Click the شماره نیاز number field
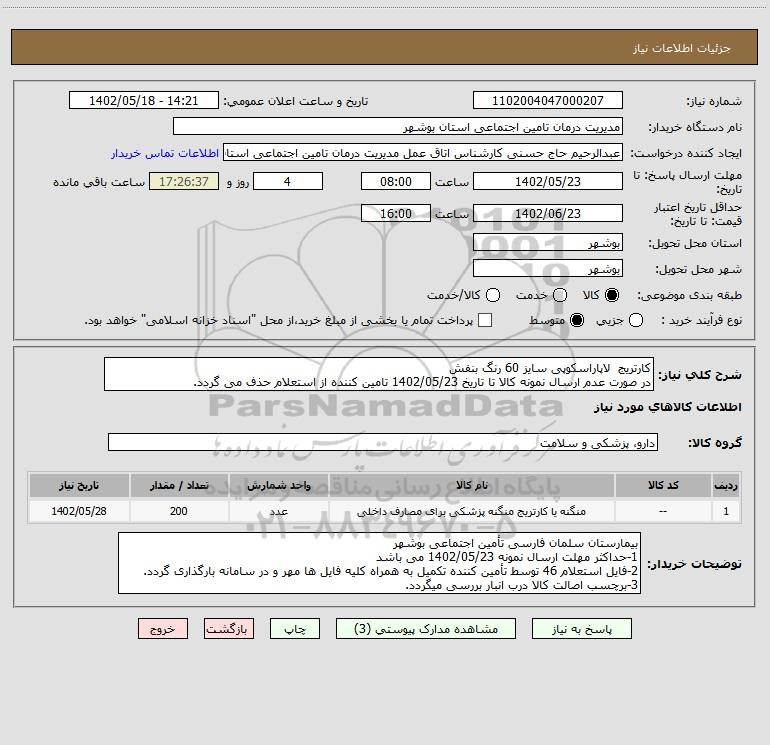Image resolution: width=770 pixels, height=745 pixels. 548,100
